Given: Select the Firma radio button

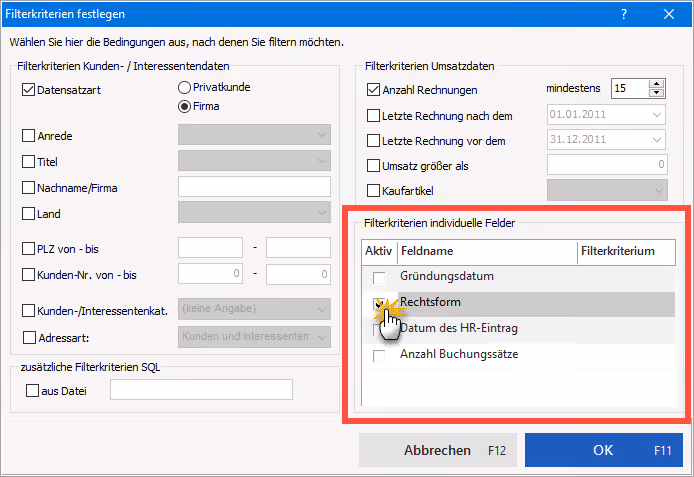Looking at the screenshot, I should [184, 107].
